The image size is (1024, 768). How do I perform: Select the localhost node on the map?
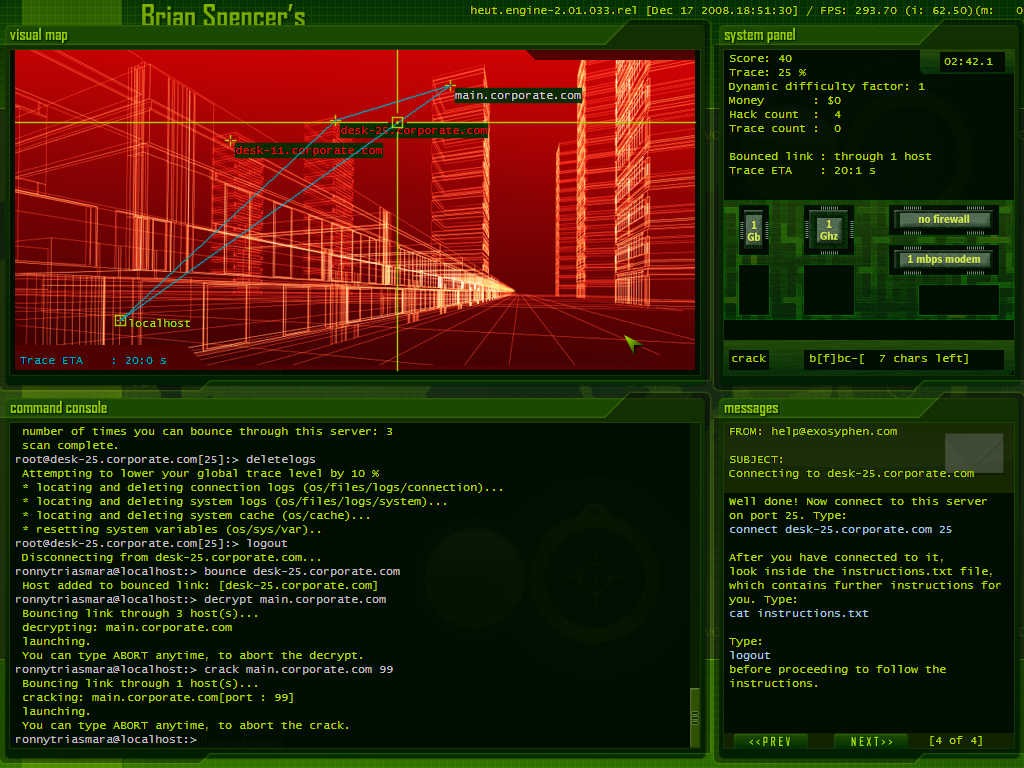coord(121,321)
